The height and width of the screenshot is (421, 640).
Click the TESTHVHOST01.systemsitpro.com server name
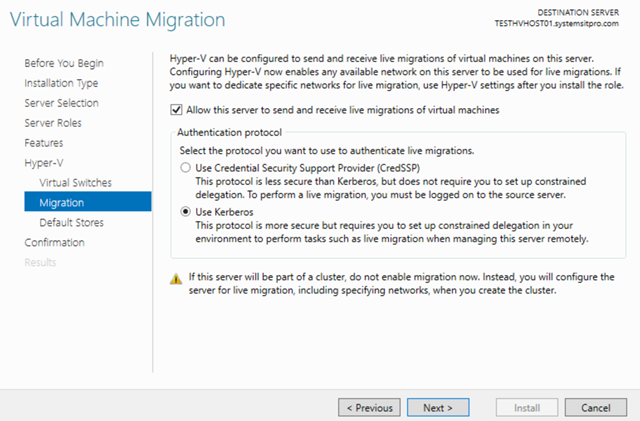click(557, 24)
